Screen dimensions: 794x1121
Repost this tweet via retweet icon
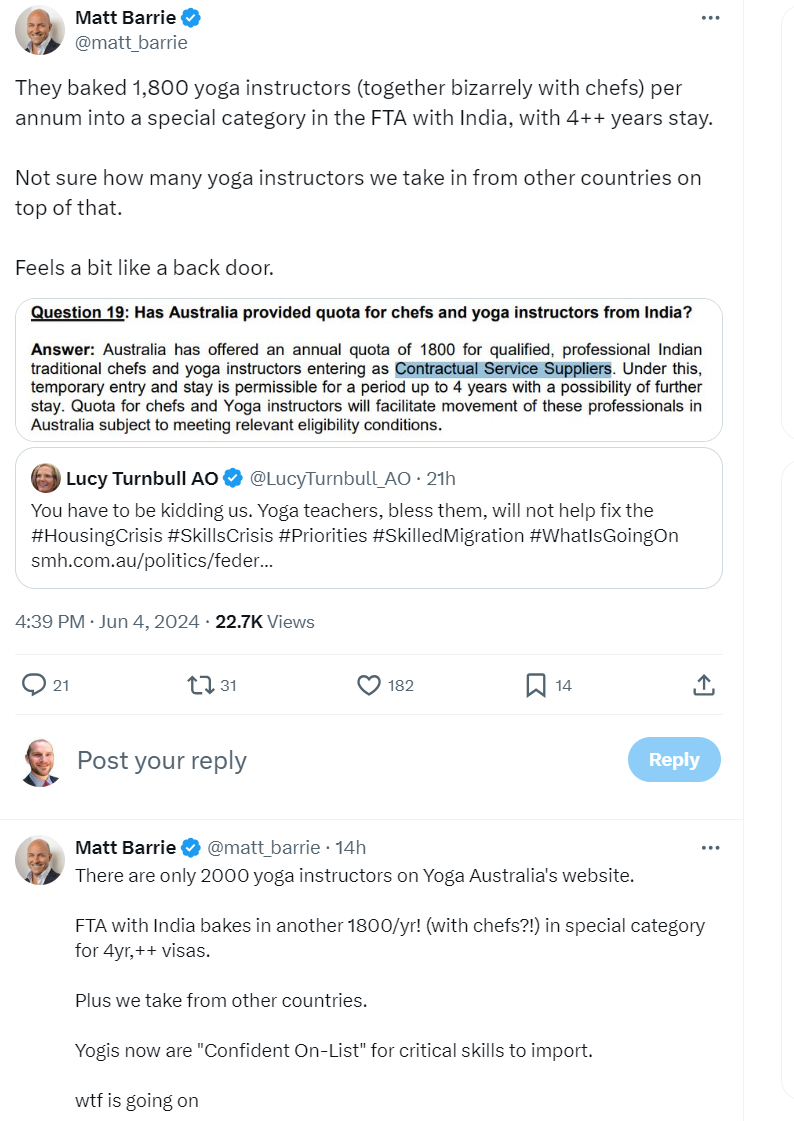[201, 685]
